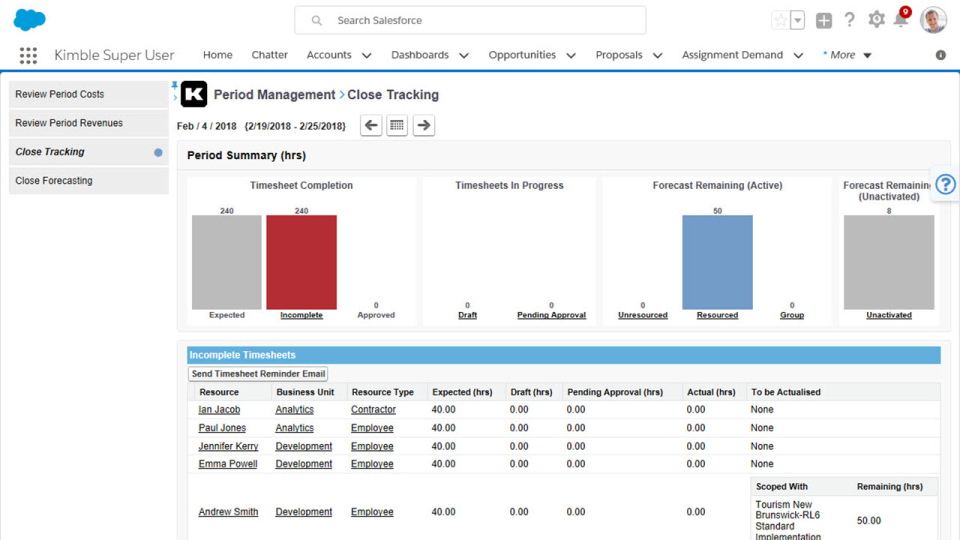Select Close Forecasting in sidebar
Screen dimensions: 960x540
(89, 181)
